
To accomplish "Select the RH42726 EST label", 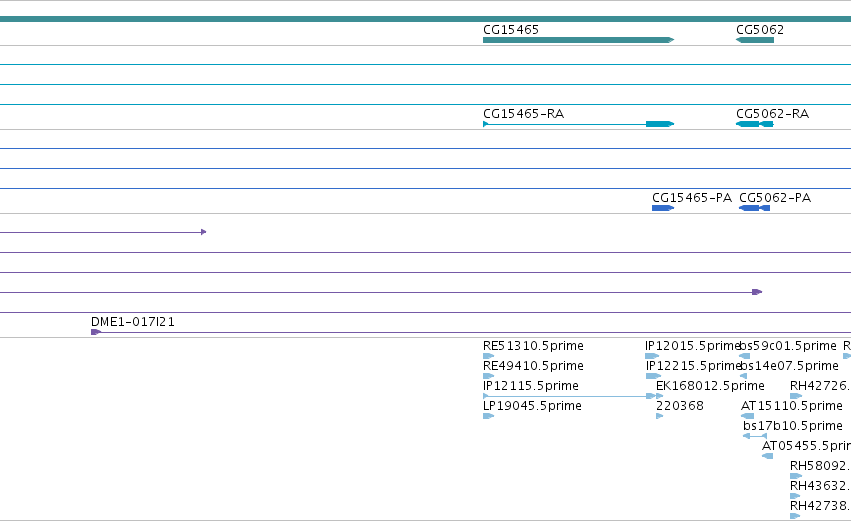I will [820, 386].
